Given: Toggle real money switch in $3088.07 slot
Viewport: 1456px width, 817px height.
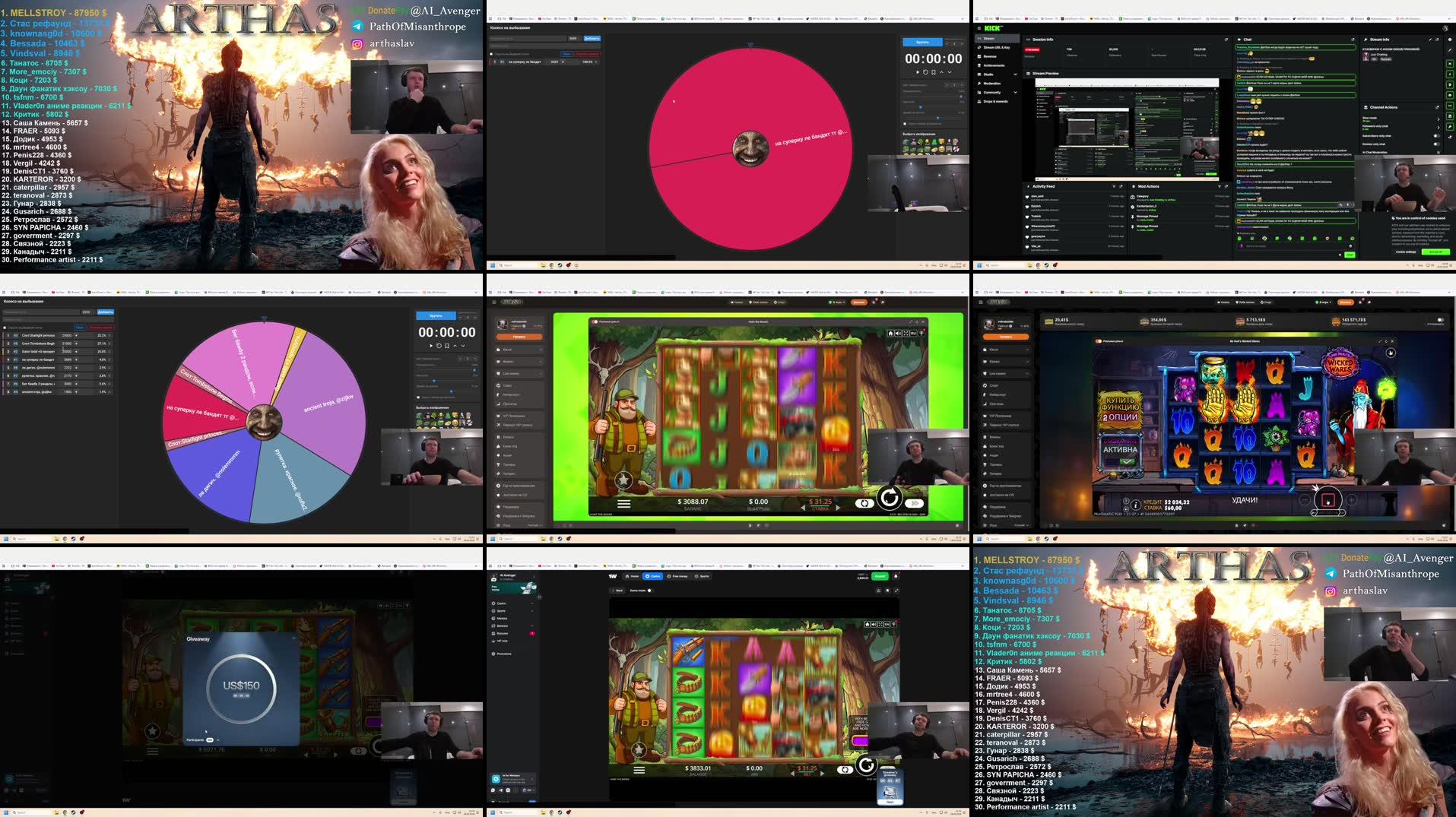Looking at the screenshot, I should pos(595,321).
